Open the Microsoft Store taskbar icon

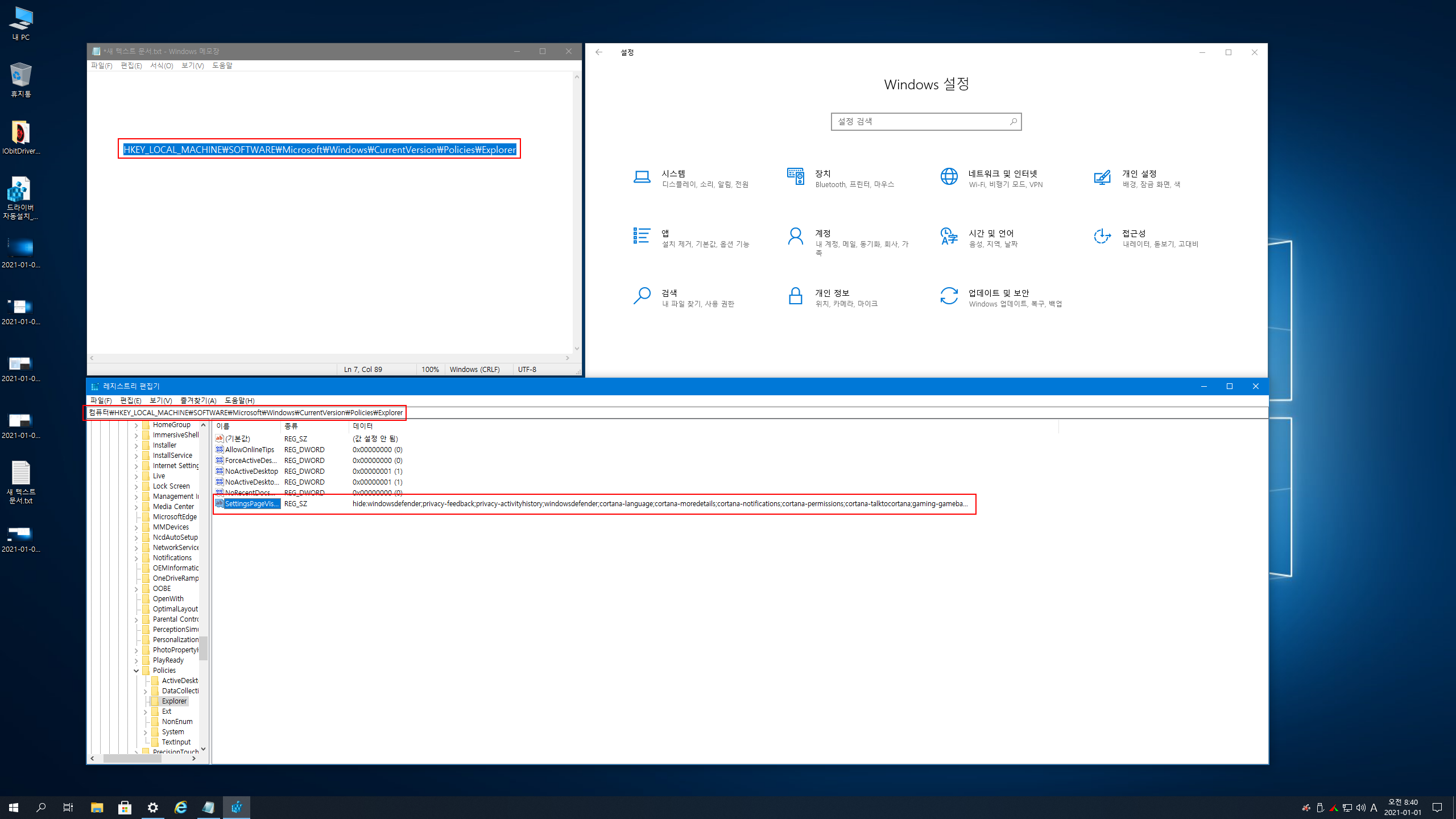pos(125,807)
